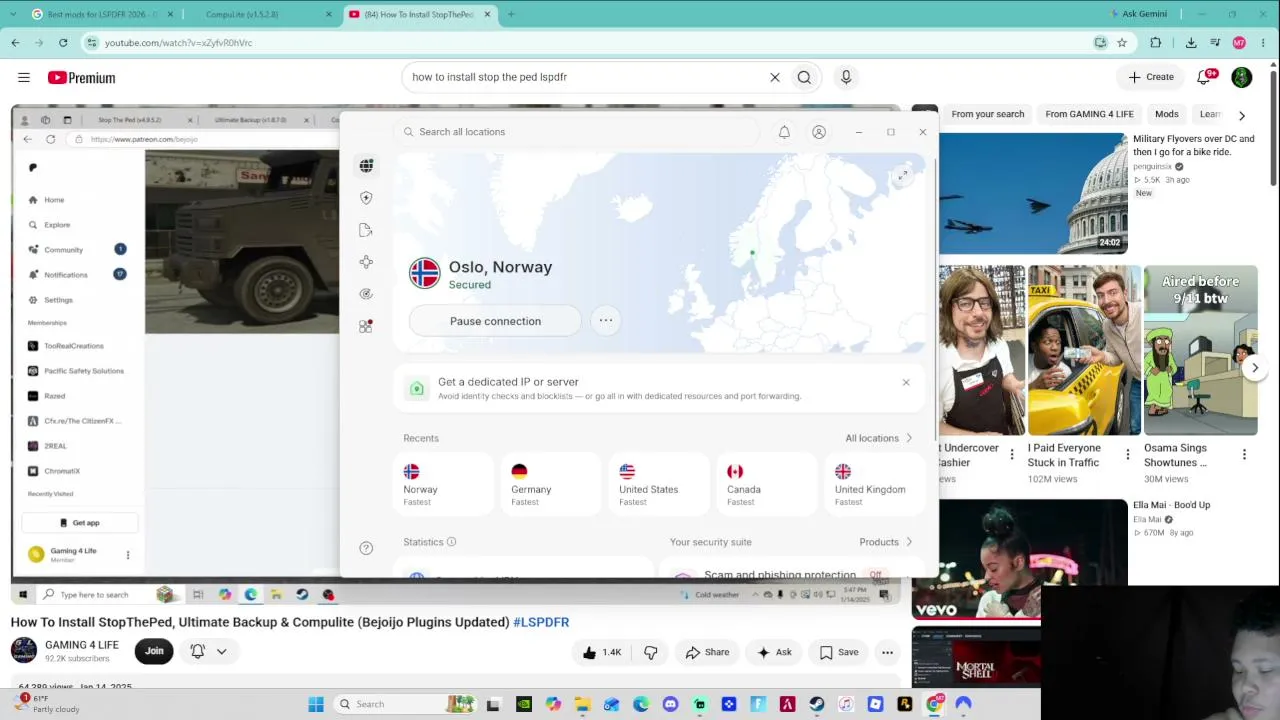Viewport: 1280px width, 720px height.
Task: Open the YouTube guide hamburger menu
Action: tap(24, 77)
